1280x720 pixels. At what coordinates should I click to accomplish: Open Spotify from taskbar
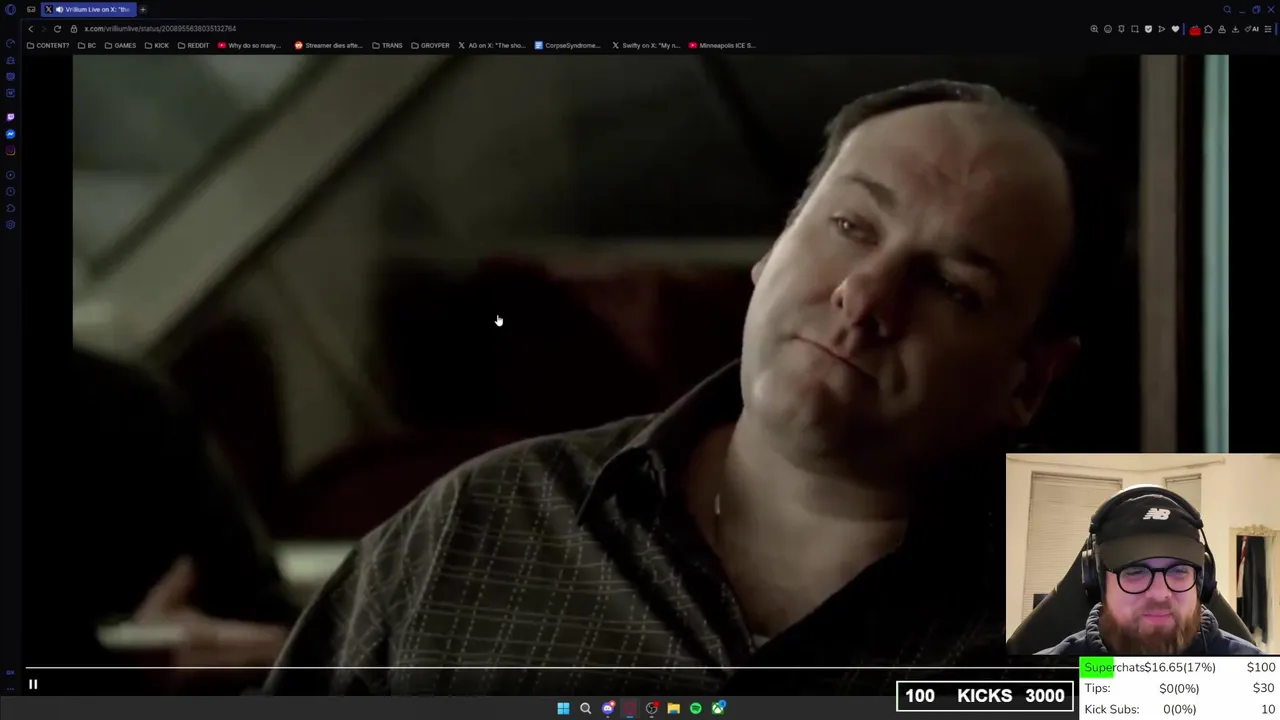point(695,708)
